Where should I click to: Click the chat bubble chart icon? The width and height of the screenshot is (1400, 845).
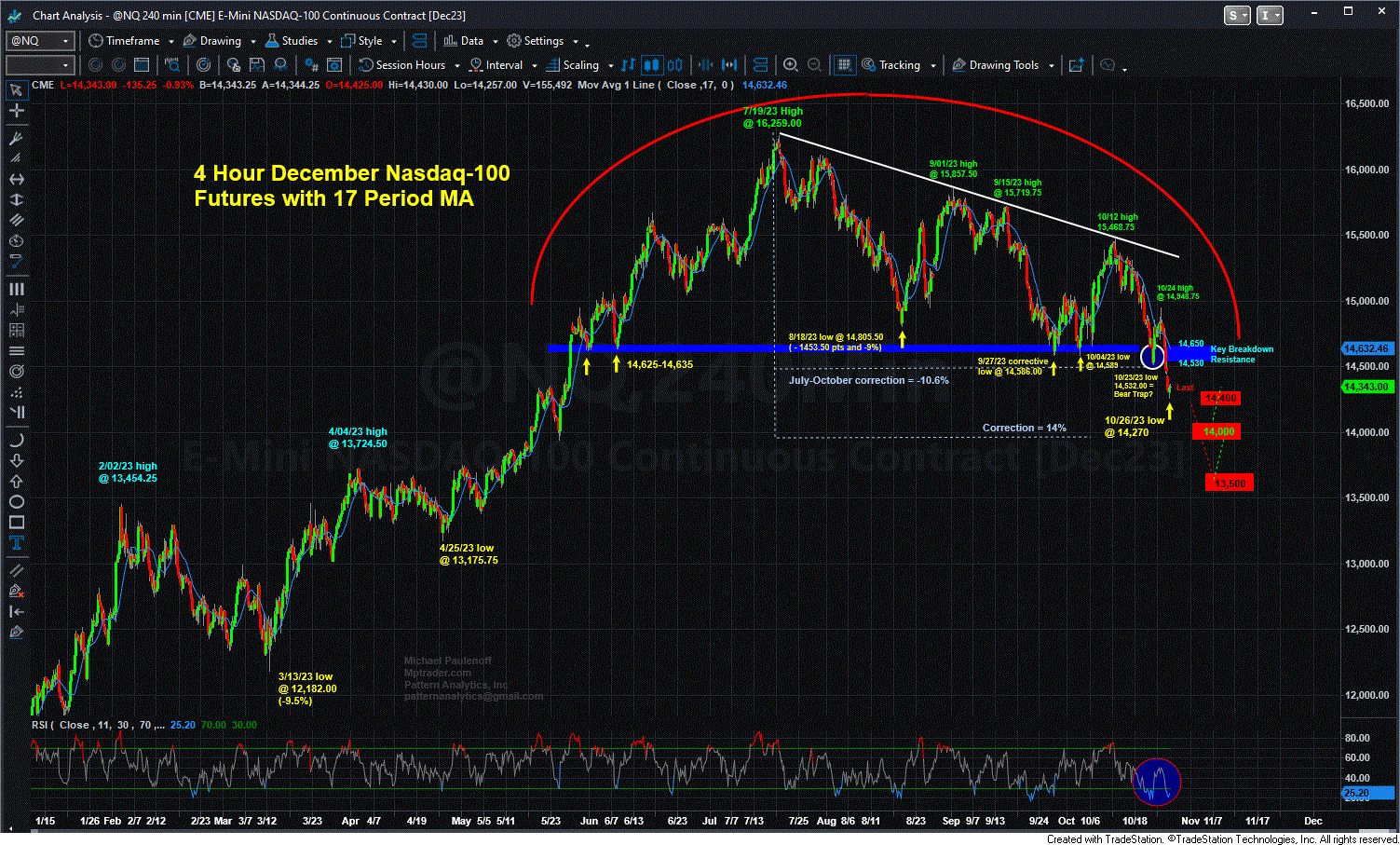(x=1108, y=65)
